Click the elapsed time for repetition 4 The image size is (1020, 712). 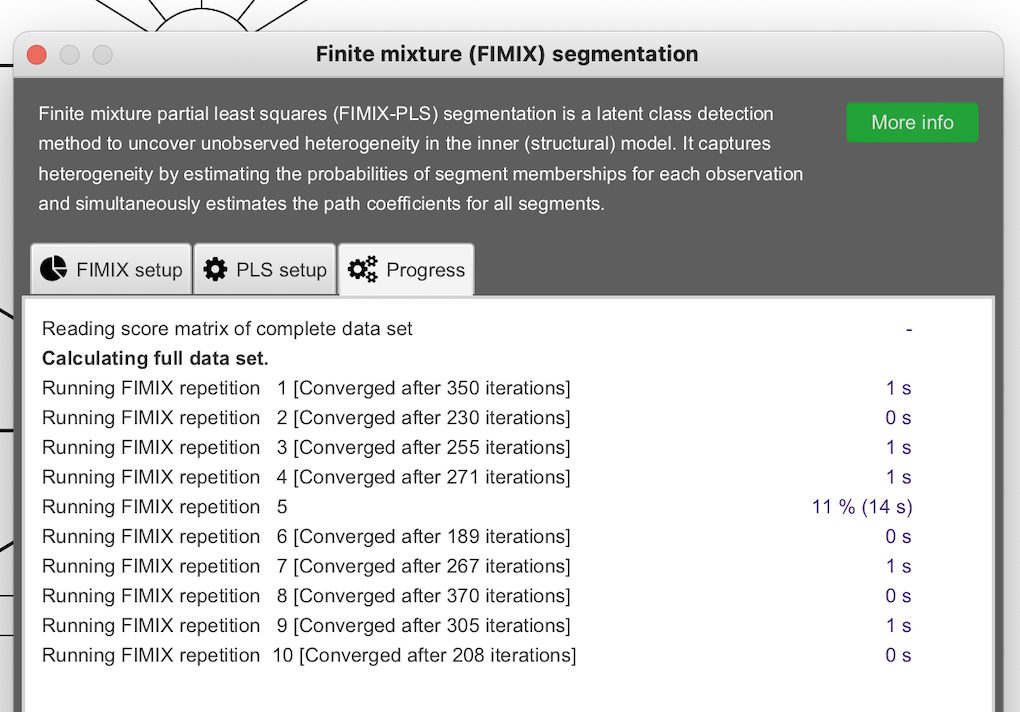[899, 477]
